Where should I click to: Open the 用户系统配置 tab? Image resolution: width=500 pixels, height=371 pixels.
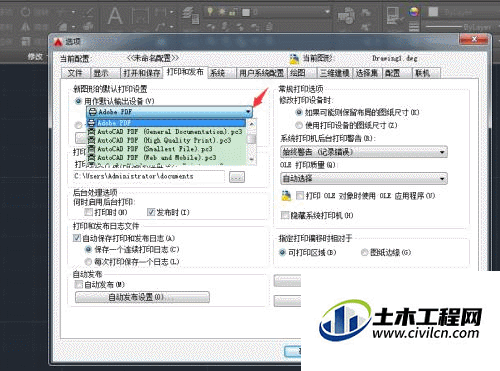261,73
